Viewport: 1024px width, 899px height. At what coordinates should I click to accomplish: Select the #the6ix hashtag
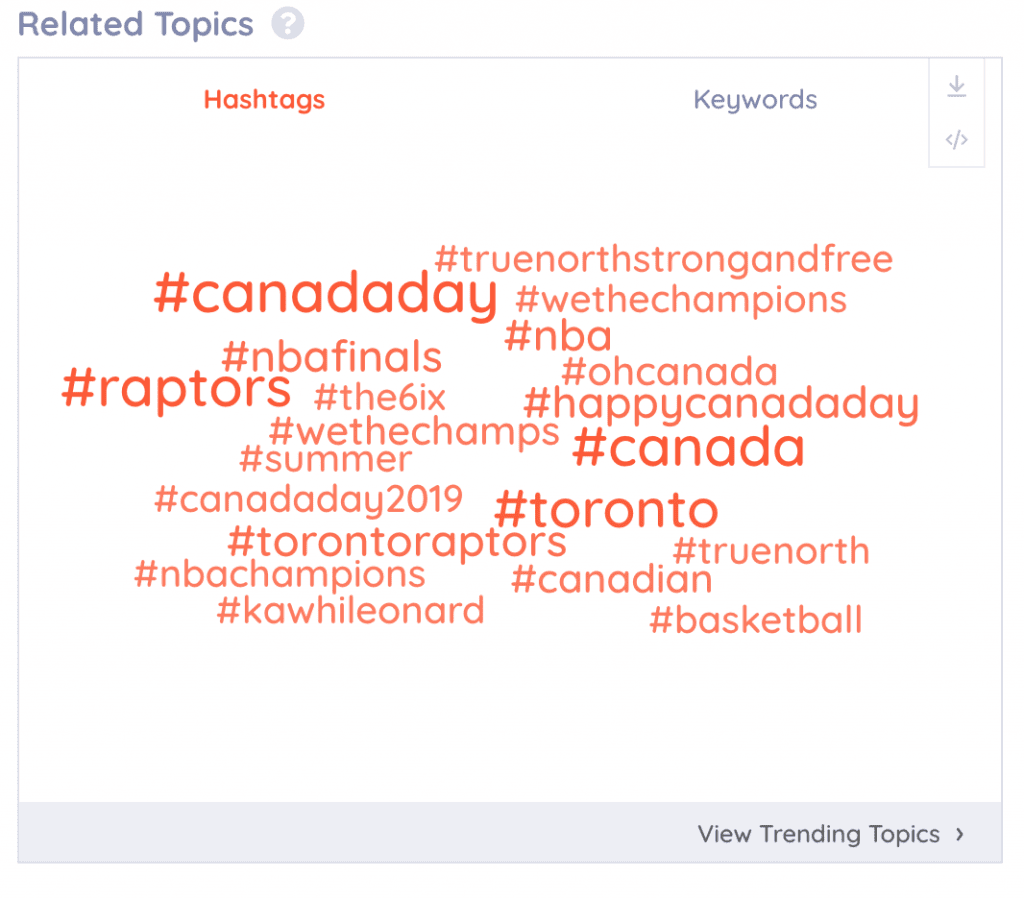tap(379, 398)
